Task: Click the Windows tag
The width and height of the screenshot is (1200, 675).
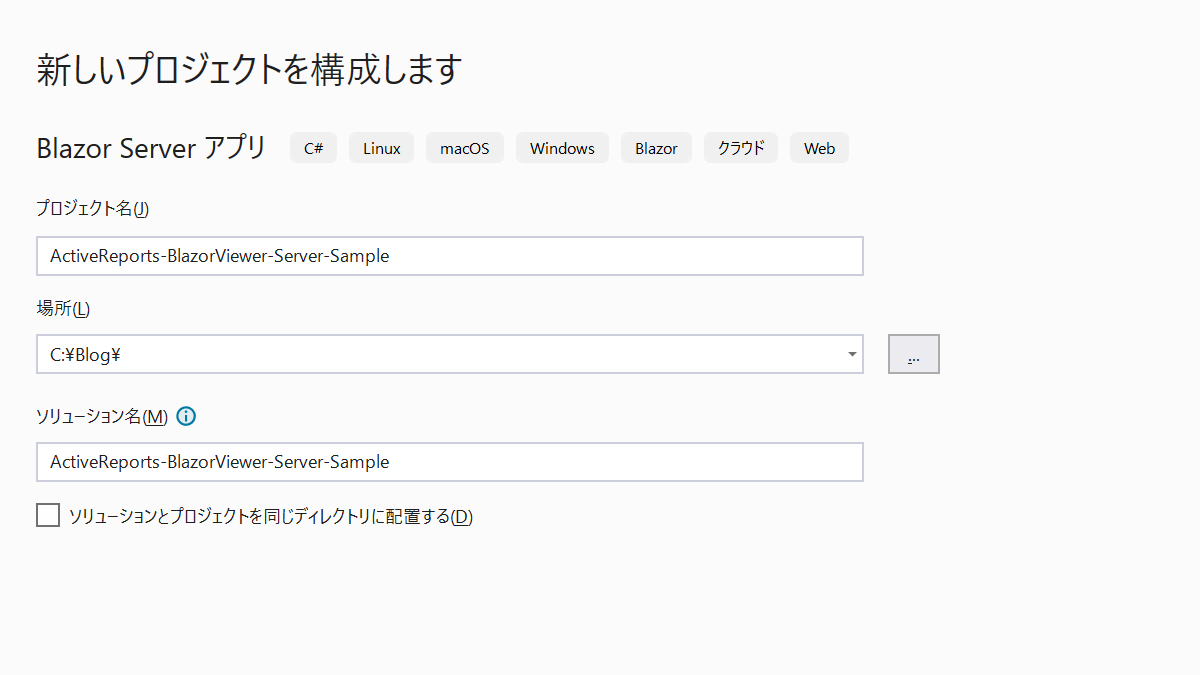Action: (562, 148)
